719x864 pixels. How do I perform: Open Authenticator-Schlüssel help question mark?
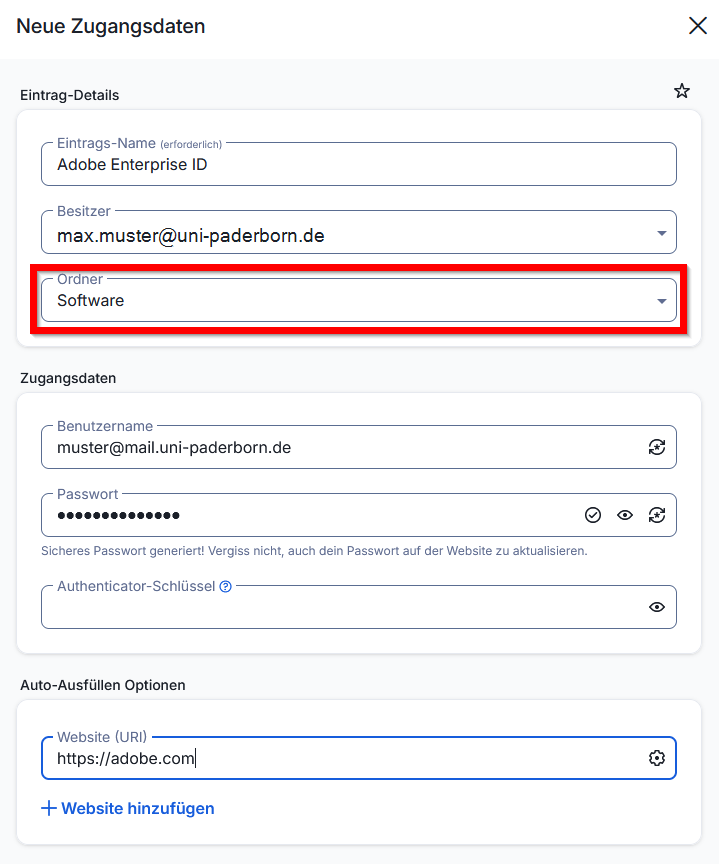point(226,587)
